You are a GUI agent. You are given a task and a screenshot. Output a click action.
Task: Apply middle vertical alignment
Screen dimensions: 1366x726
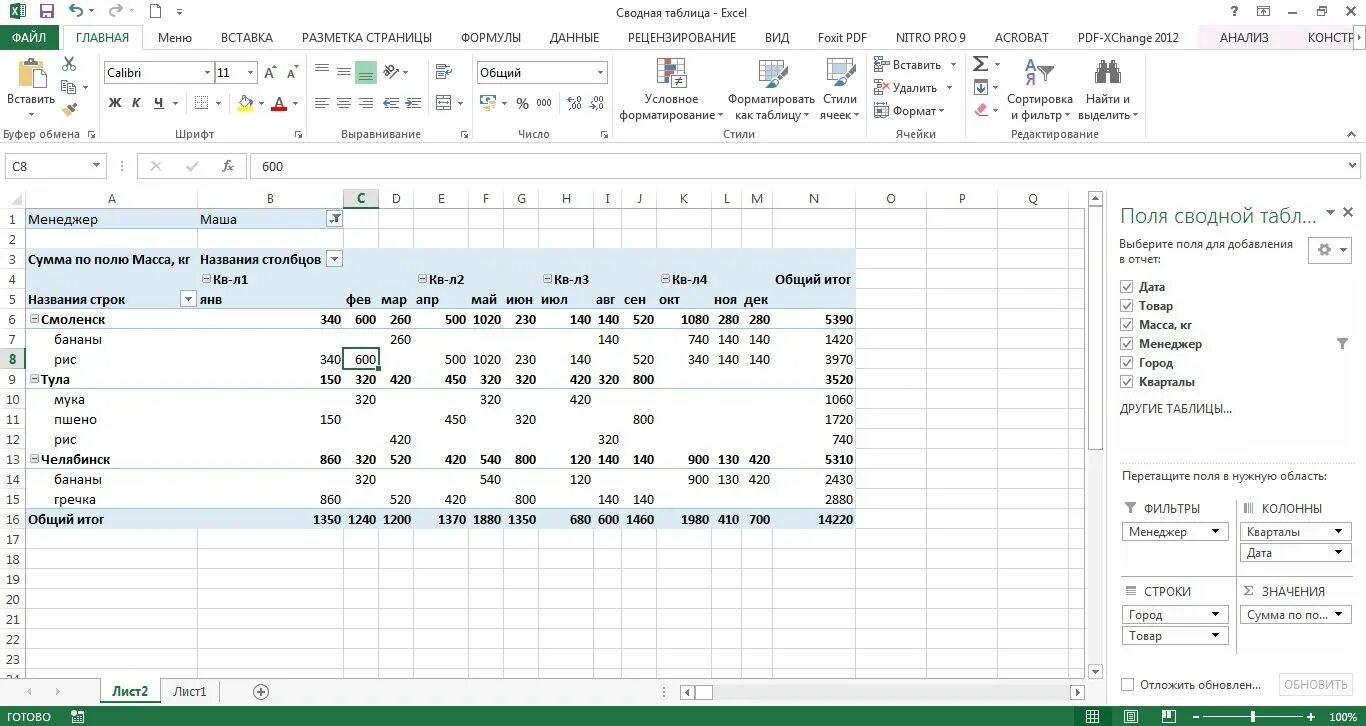343,72
